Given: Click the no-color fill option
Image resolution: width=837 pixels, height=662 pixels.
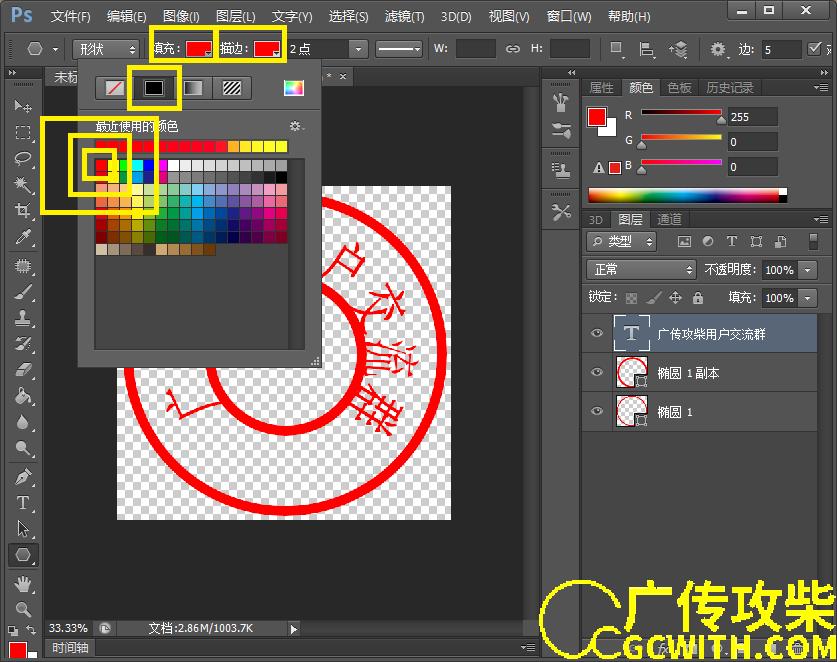Looking at the screenshot, I should [x=116, y=88].
